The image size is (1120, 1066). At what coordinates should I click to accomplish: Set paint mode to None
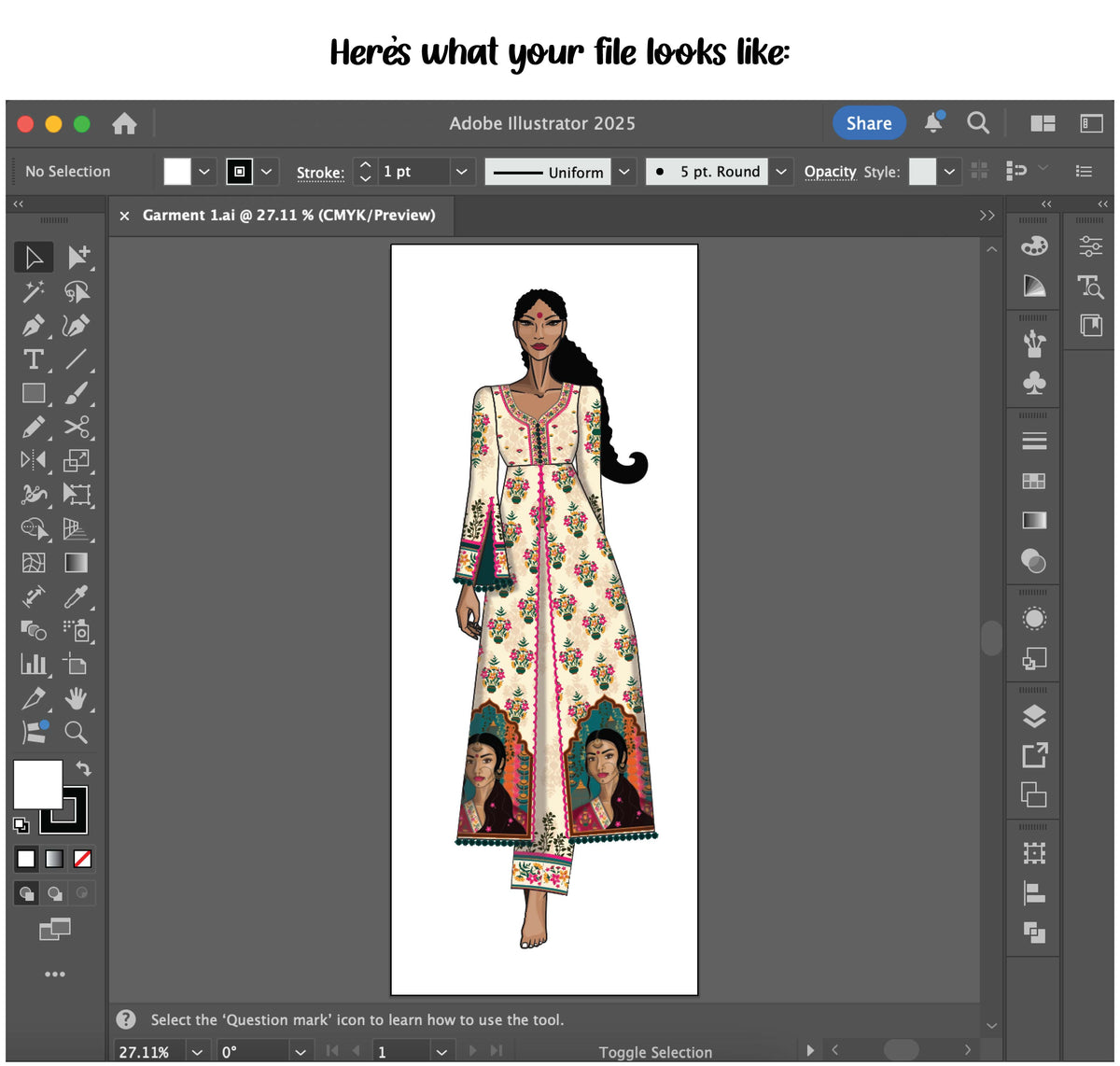tap(82, 859)
